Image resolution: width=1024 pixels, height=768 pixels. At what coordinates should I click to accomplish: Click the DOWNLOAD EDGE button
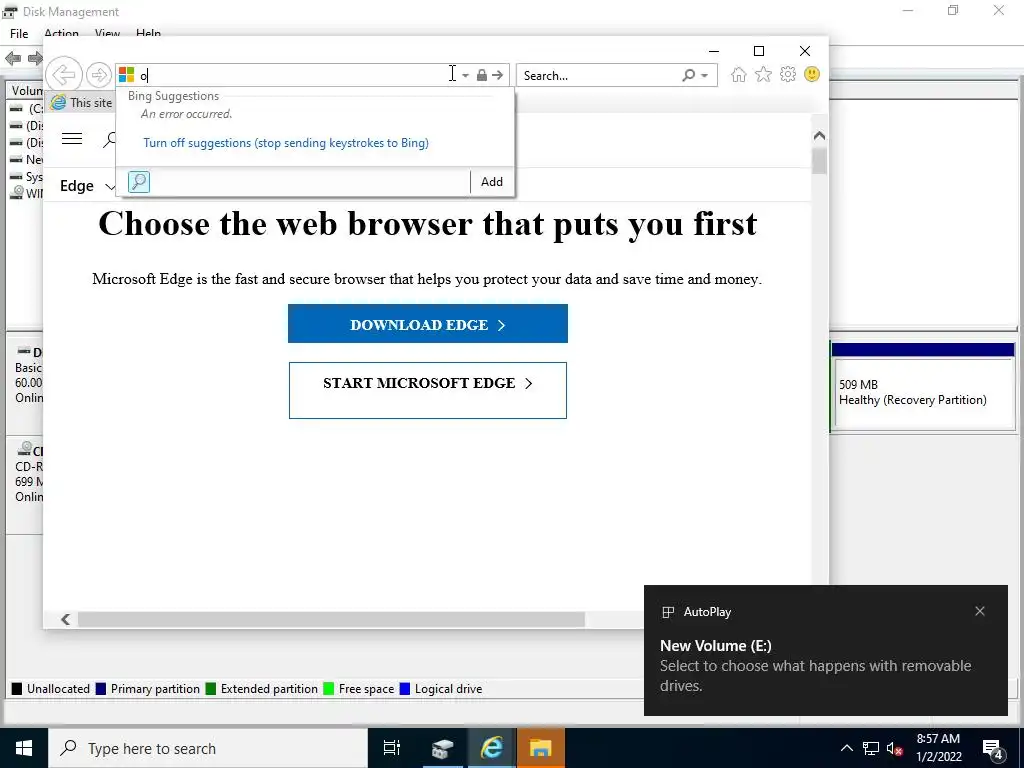428,324
